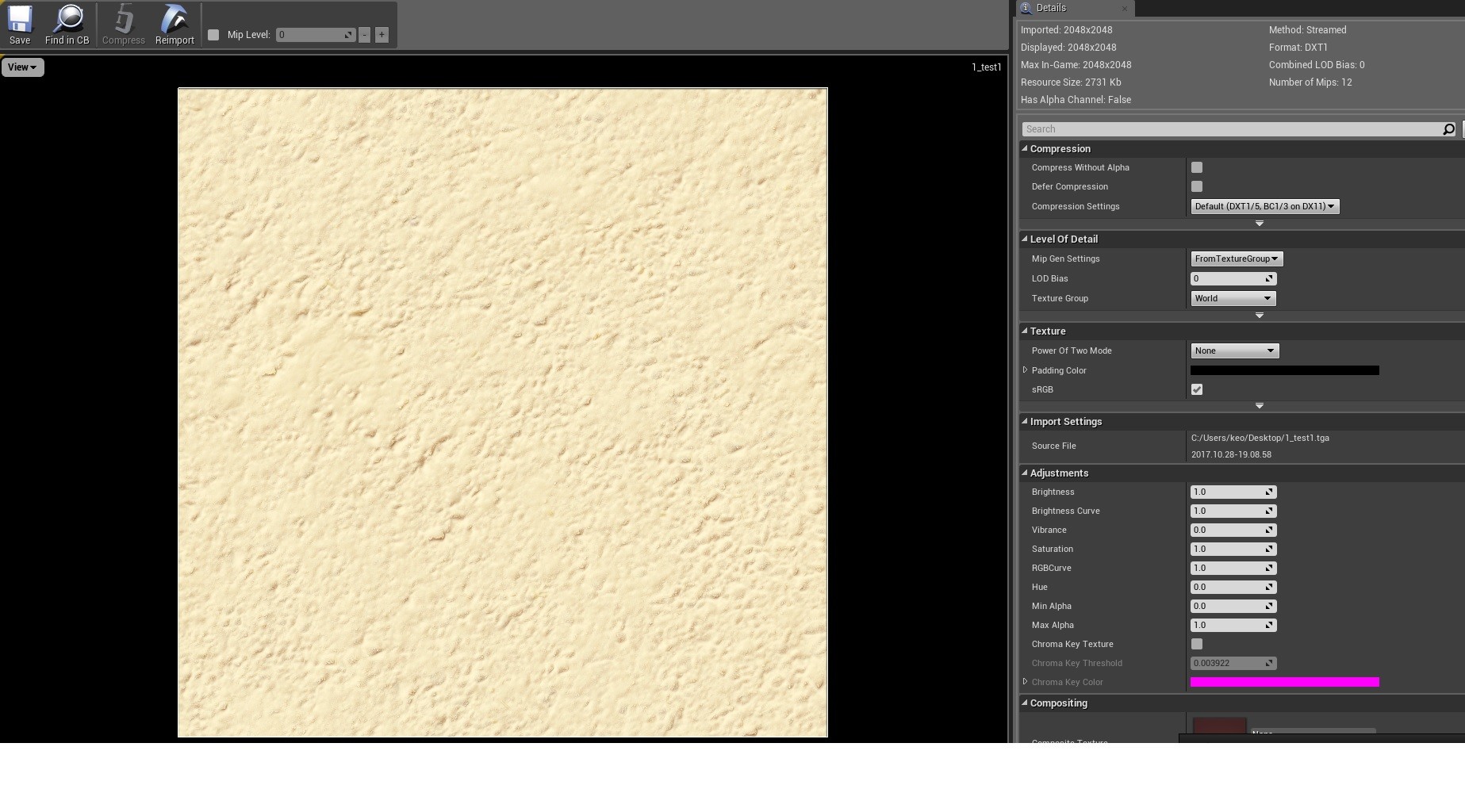Viewport: 1465px width, 812px height.
Task: Click the Save toolbar icon
Action: [x=20, y=25]
